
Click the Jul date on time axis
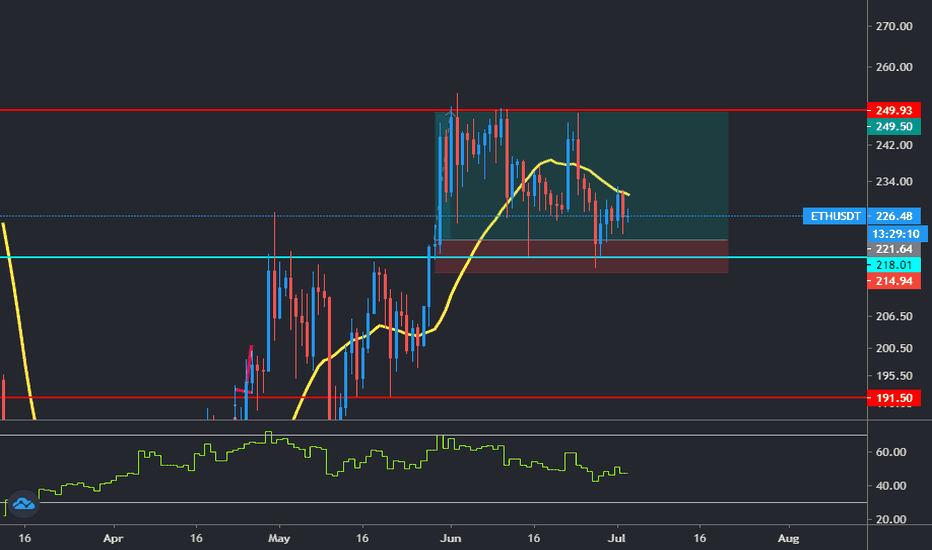pos(618,539)
